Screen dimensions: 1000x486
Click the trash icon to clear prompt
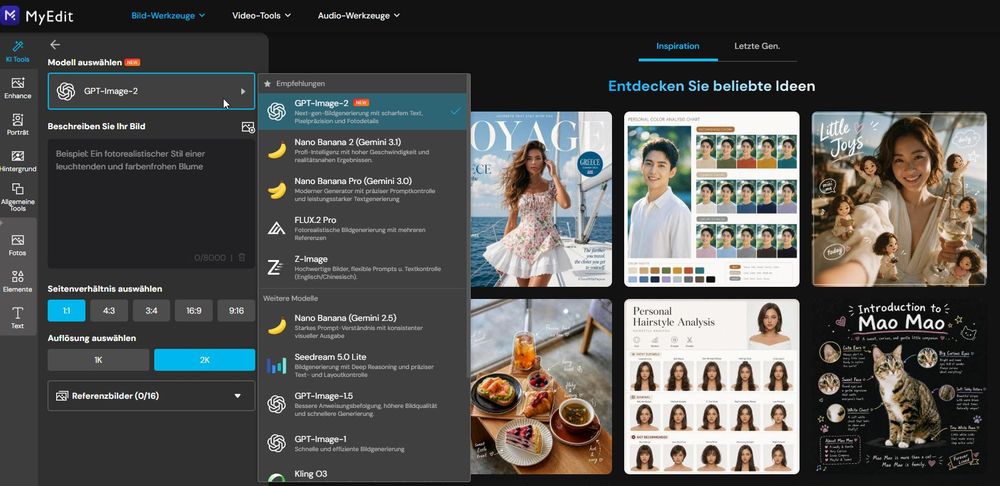[x=242, y=257]
